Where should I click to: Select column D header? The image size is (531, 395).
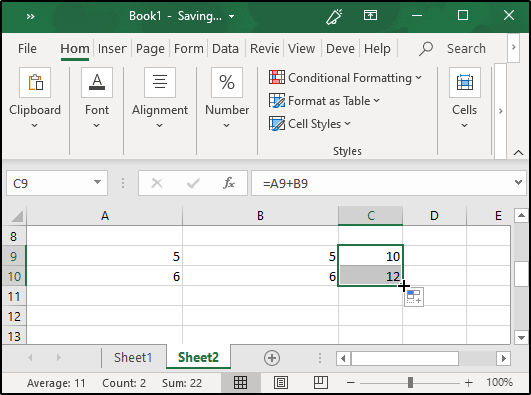tap(434, 216)
